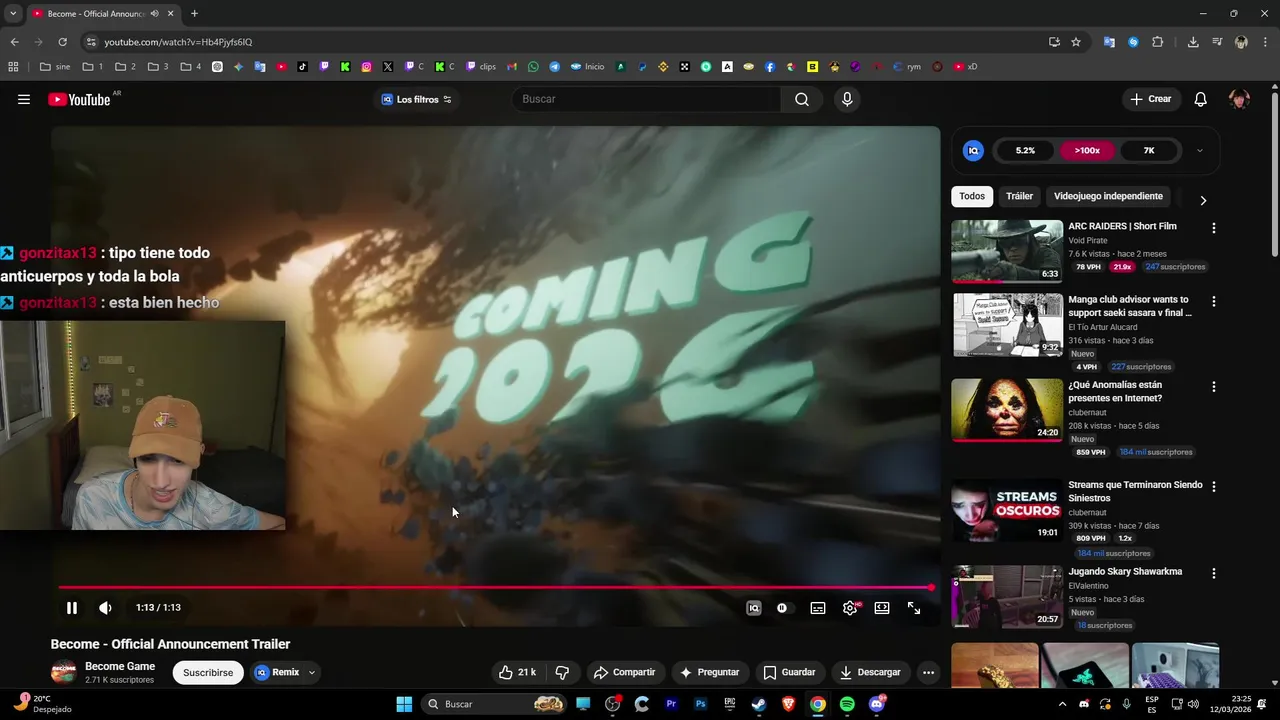
Task: Open options for Manga club advisor video
Action: (1214, 301)
